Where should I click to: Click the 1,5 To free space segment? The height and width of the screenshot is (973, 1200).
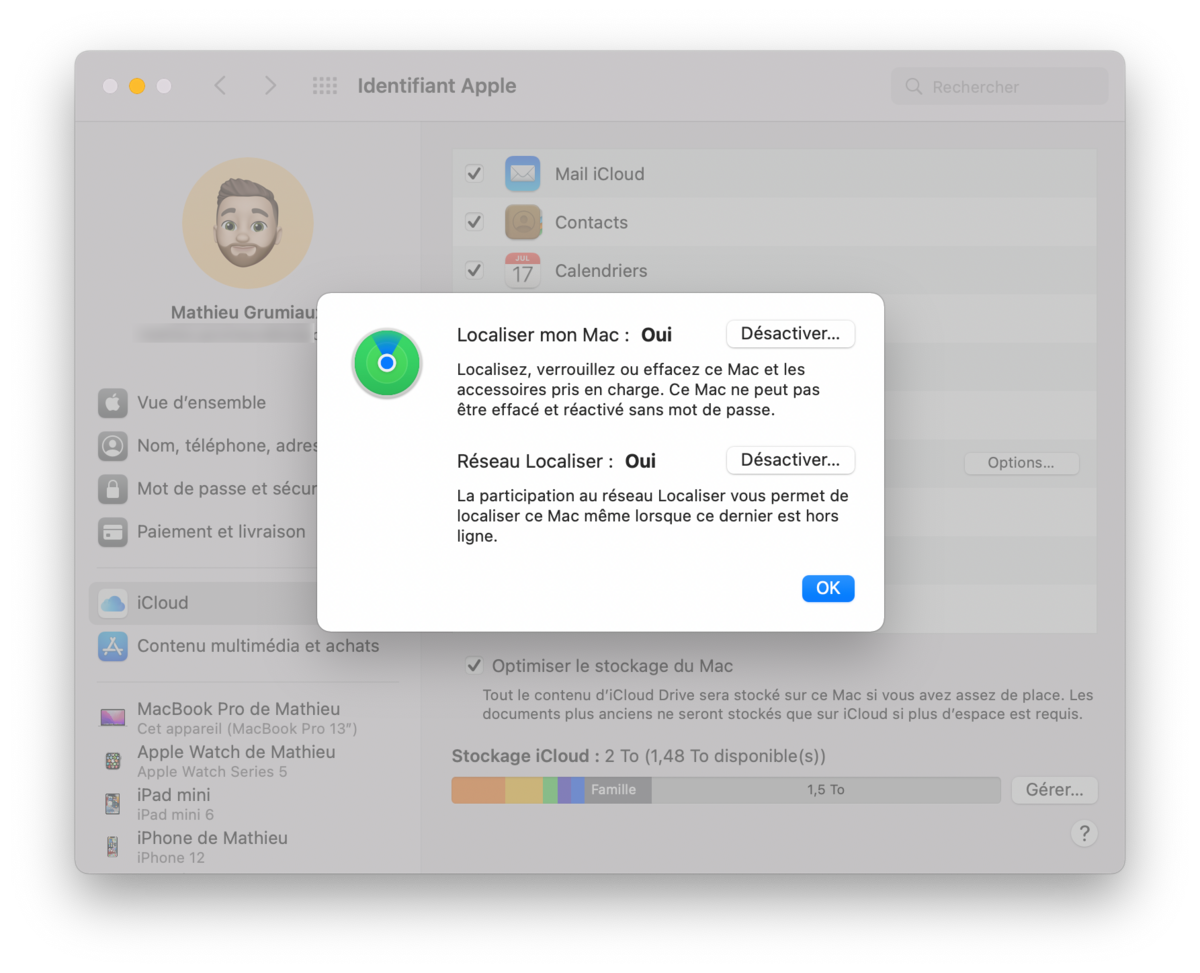[826, 790]
